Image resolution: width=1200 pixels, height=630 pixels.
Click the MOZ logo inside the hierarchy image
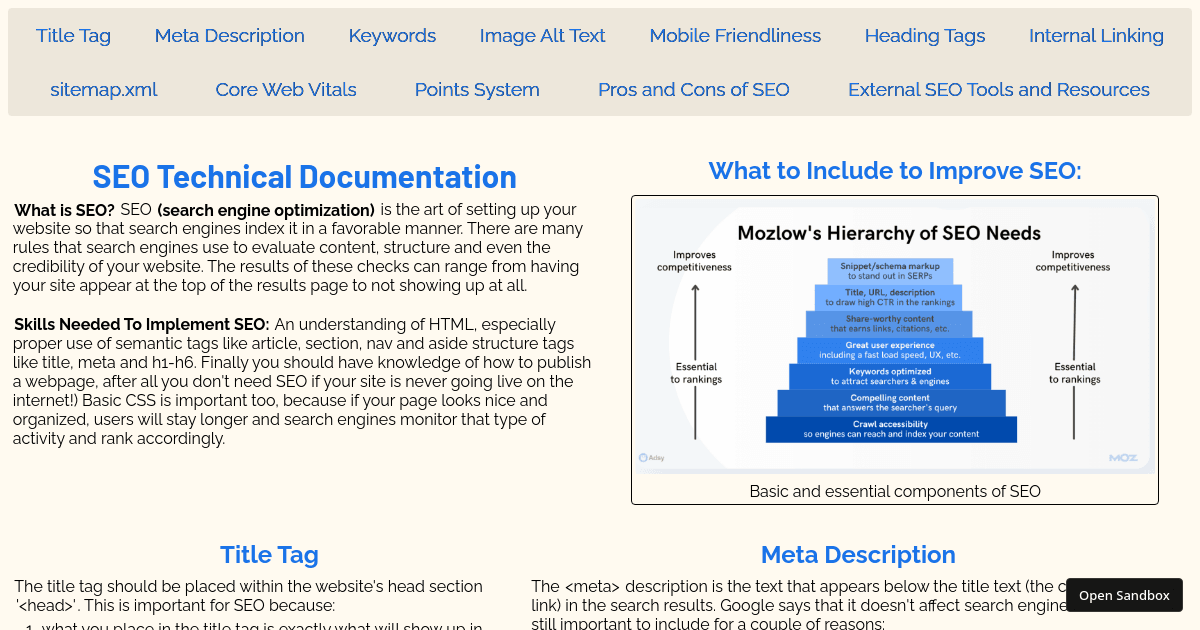pos(1125,456)
